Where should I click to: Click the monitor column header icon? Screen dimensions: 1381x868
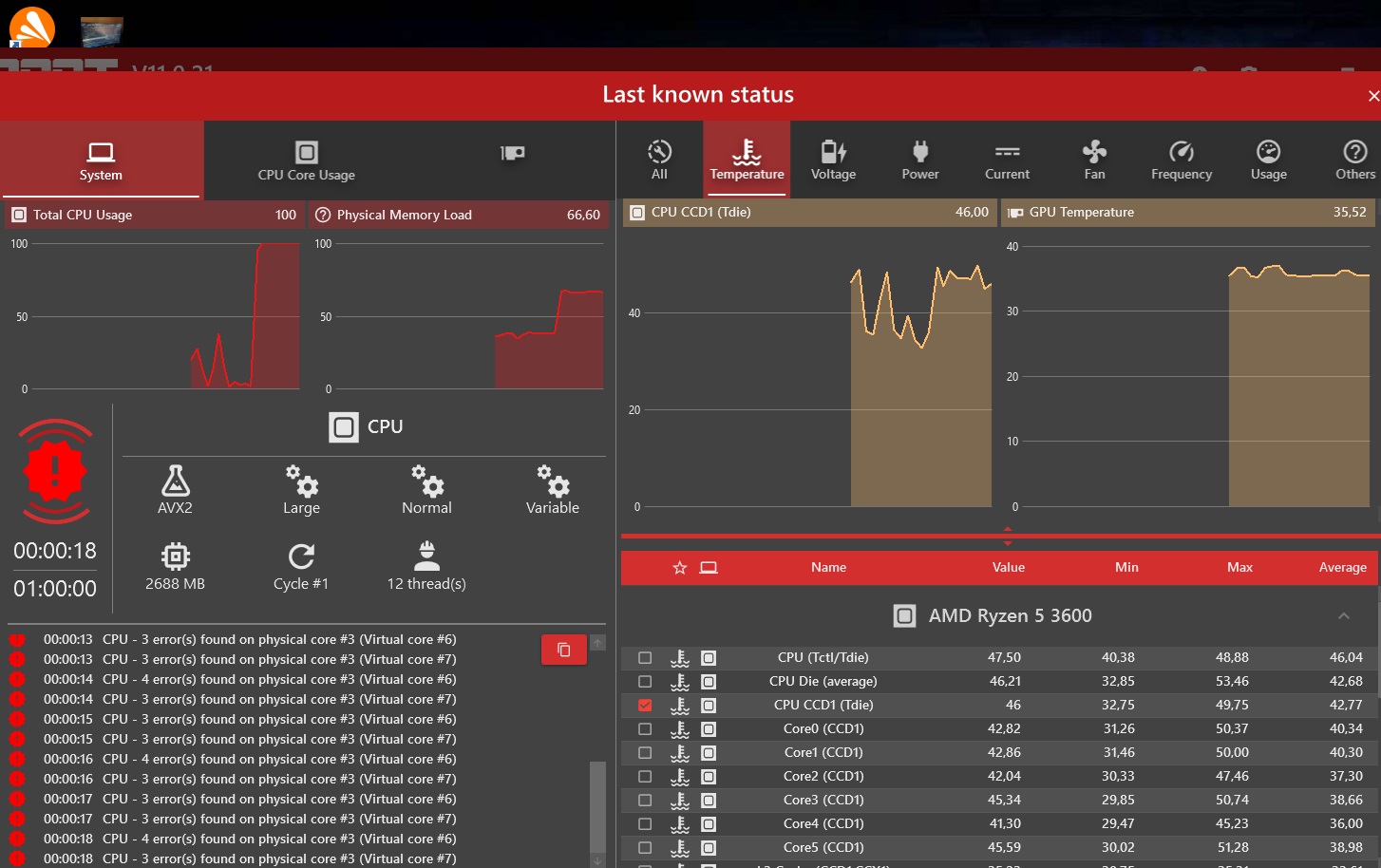point(709,568)
